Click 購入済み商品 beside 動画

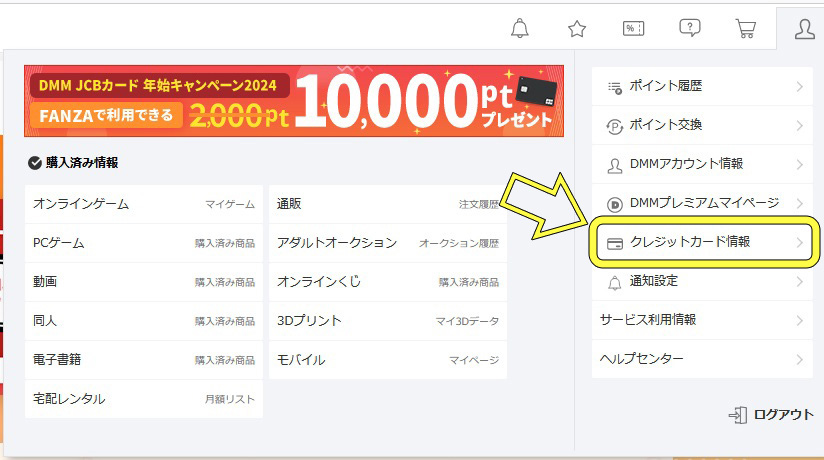pyautogui.click(x=225, y=282)
